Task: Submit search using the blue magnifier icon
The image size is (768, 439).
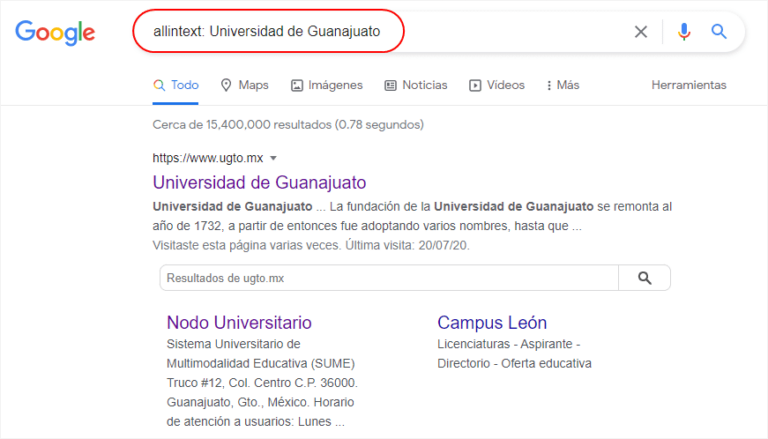Action: pos(719,32)
